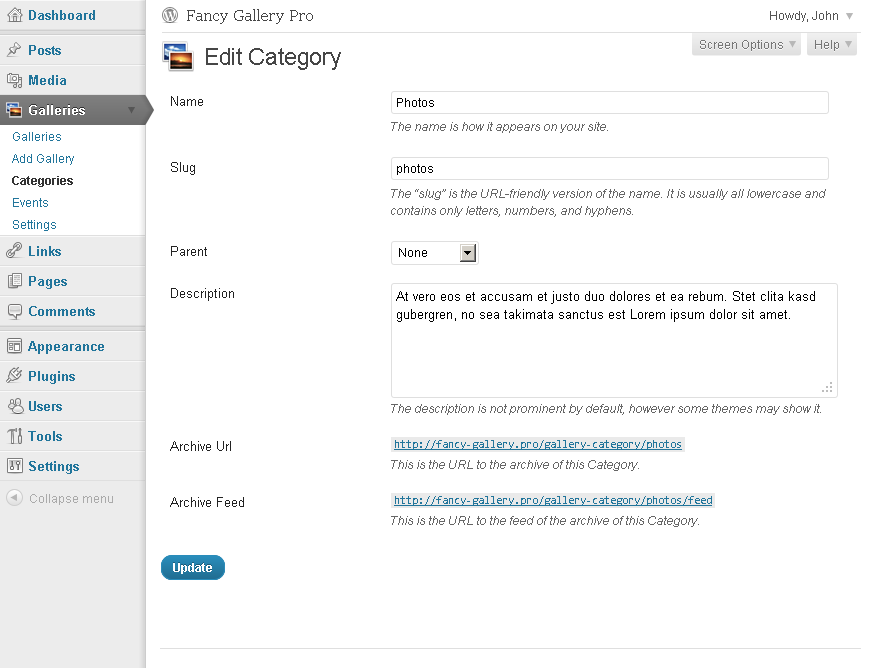
Task: Click the Tools wrench icon
Action: click(x=15, y=436)
